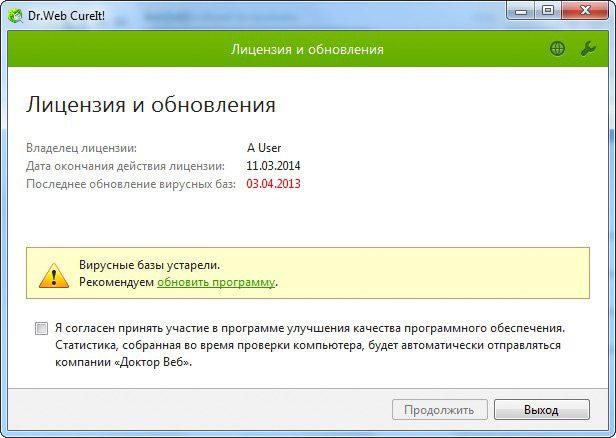Screen dimensions: 616x438
Task: Open the language globe icon
Action: (x=557, y=49)
